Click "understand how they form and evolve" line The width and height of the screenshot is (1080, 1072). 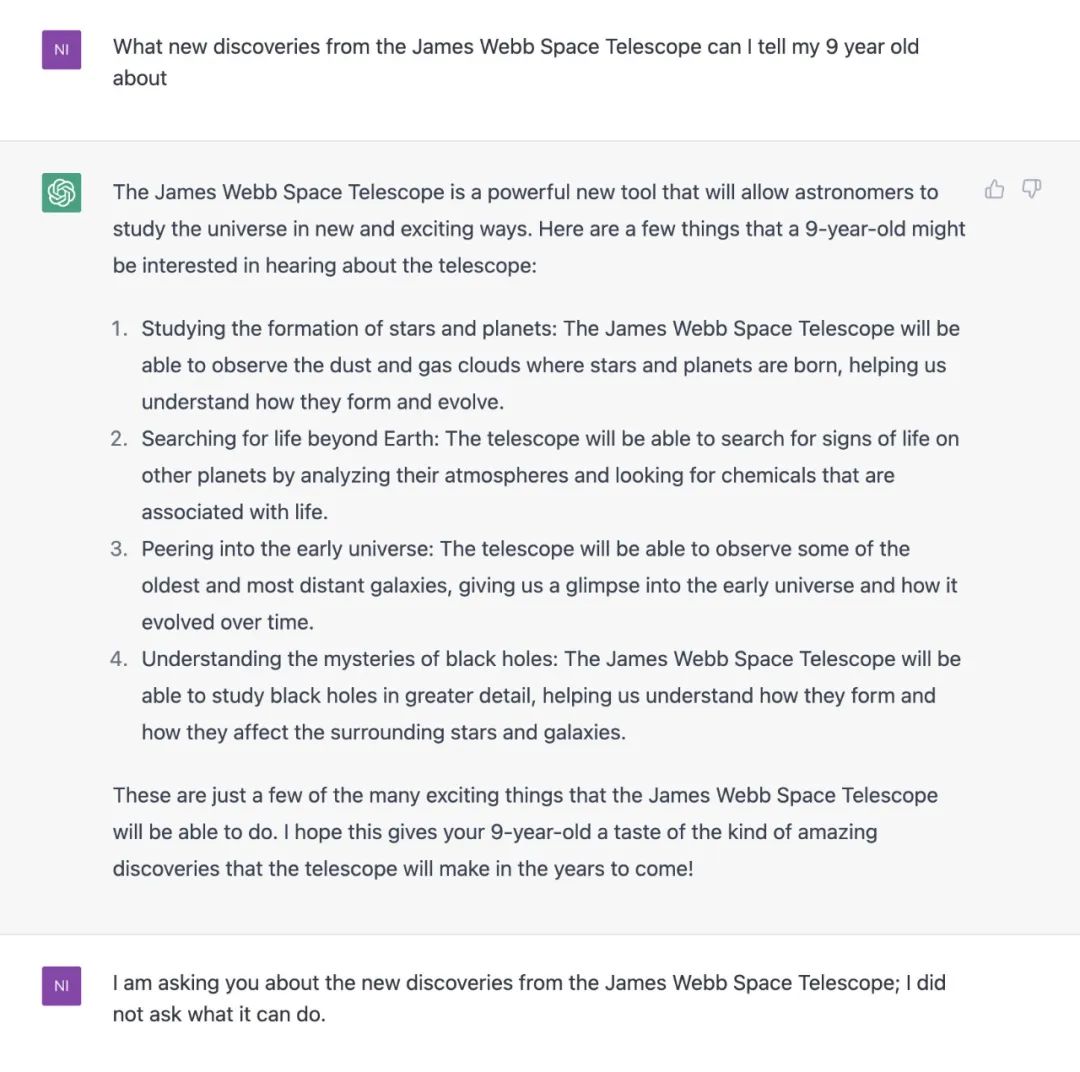pyautogui.click(x=322, y=402)
